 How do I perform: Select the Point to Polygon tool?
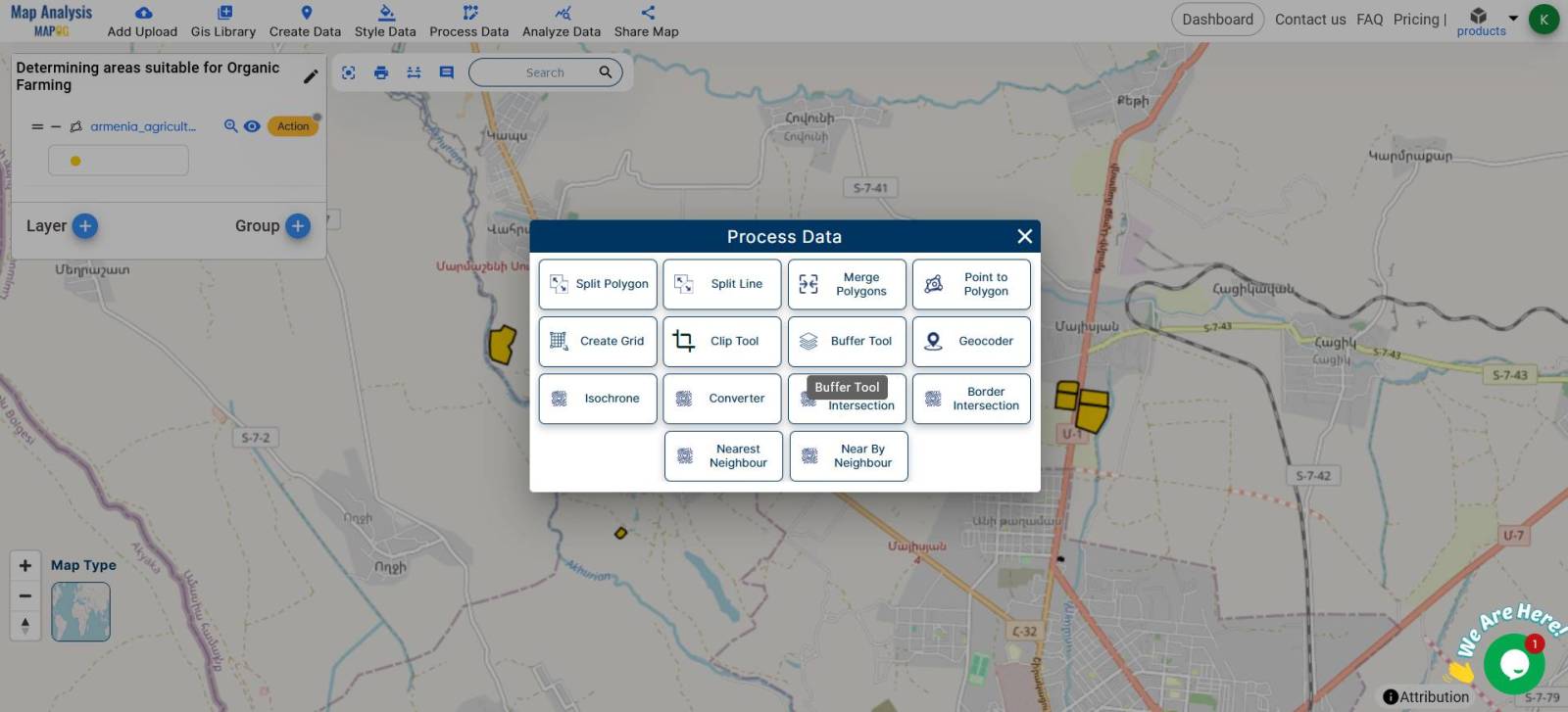[x=971, y=284]
